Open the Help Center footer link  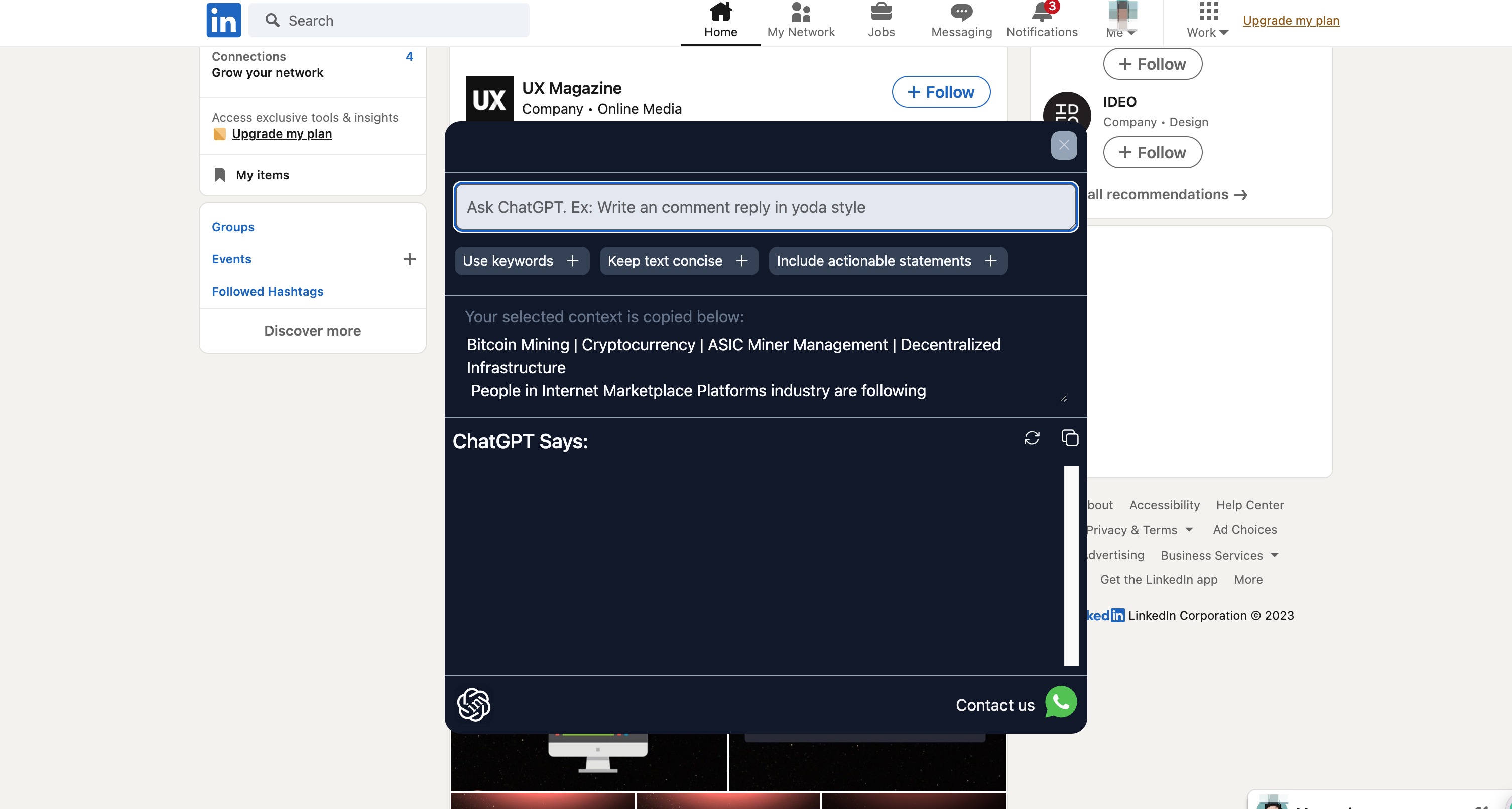pos(1249,505)
